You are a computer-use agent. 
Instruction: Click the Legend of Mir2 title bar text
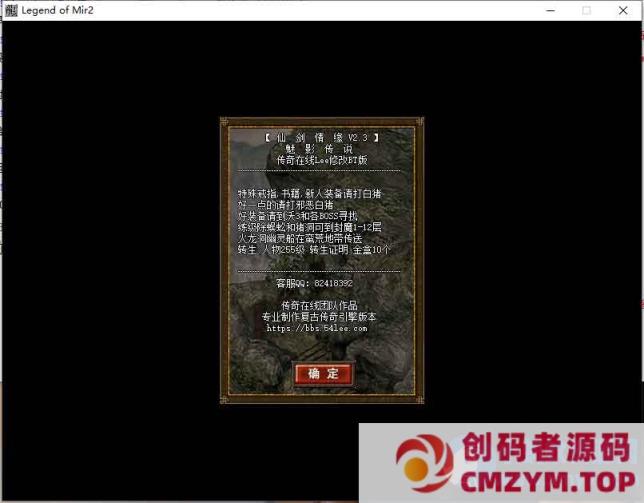pos(58,10)
